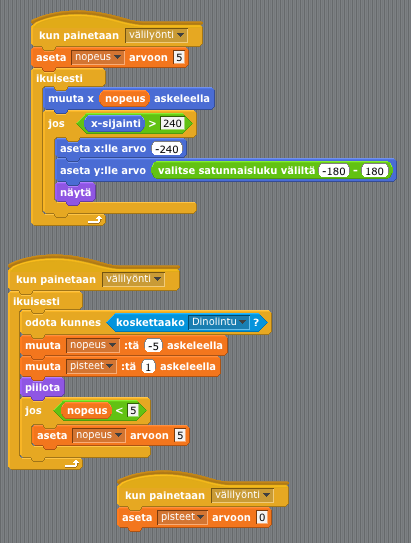Open the nopeus variable dropdown in the top aseta block
Viewport: 411px width, 543px height.
pyautogui.click(x=98, y=57)
